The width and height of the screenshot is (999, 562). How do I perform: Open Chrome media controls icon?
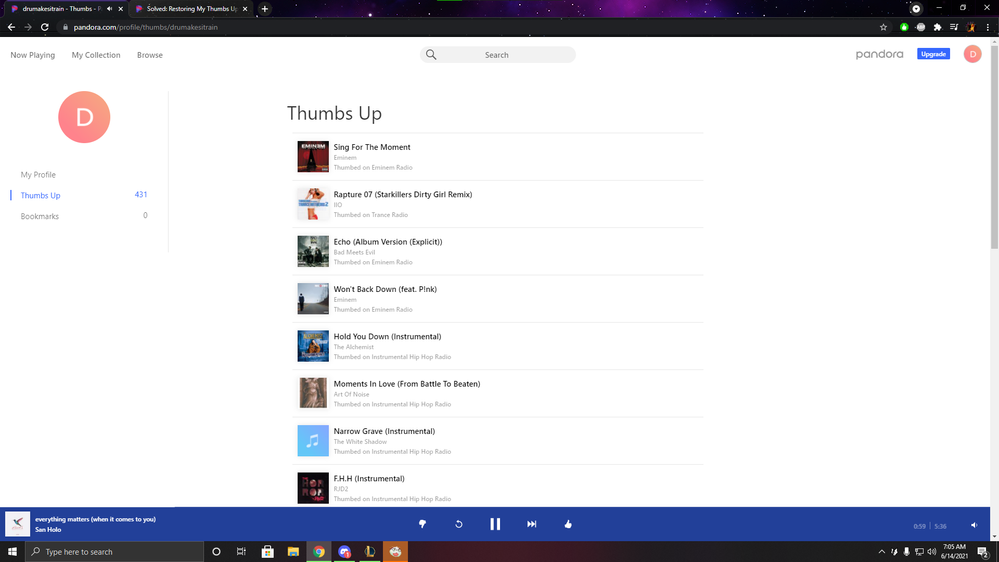click(954, 27)
